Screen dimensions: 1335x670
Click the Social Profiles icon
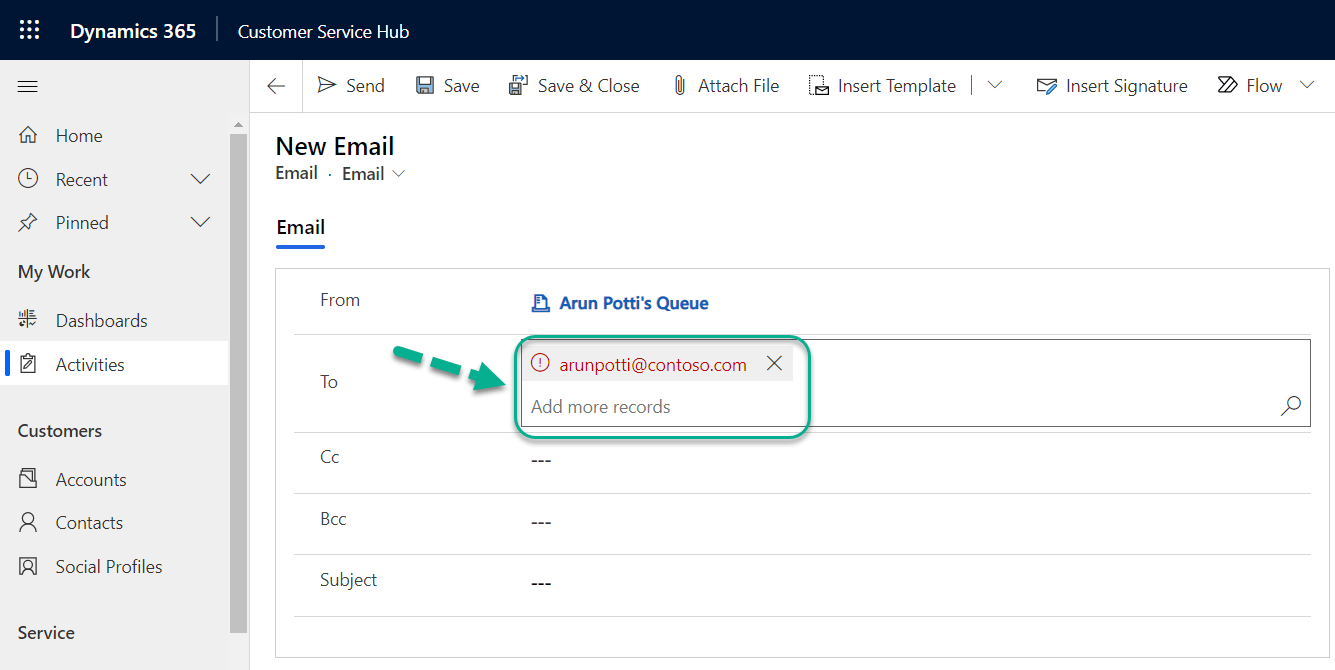coord(28,566)
